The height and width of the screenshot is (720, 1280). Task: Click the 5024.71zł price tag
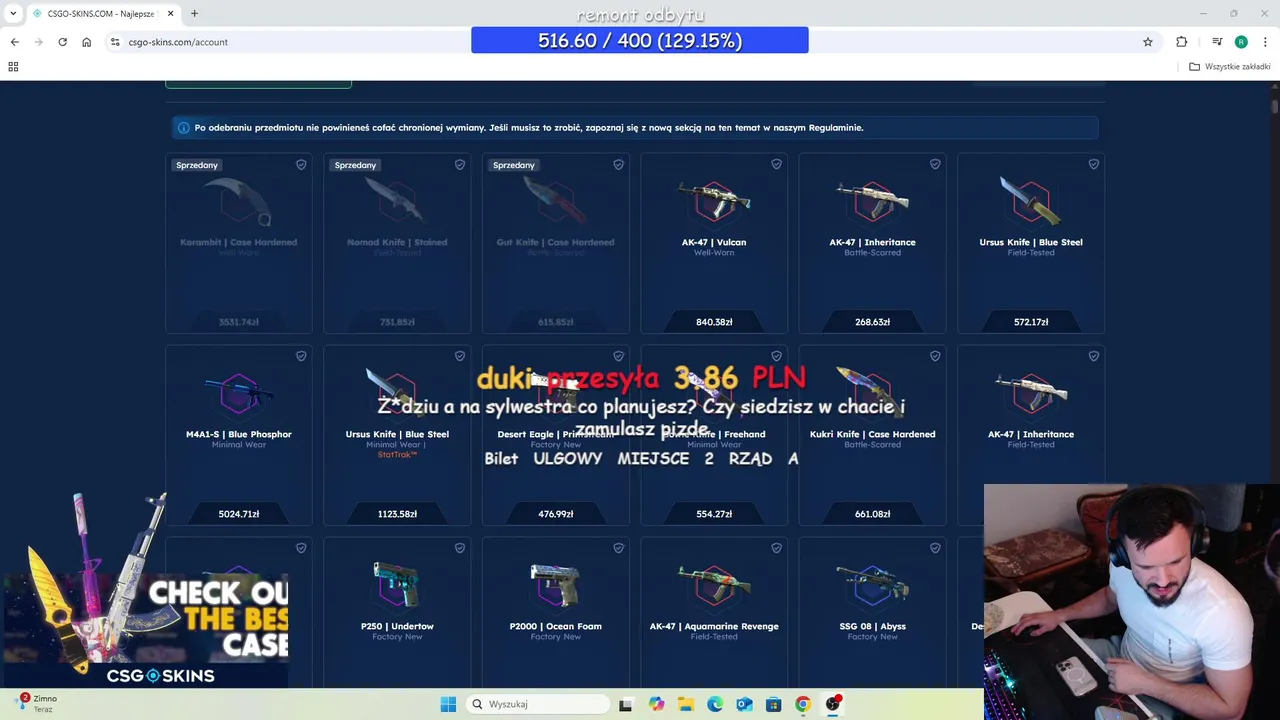coord(239,514)
